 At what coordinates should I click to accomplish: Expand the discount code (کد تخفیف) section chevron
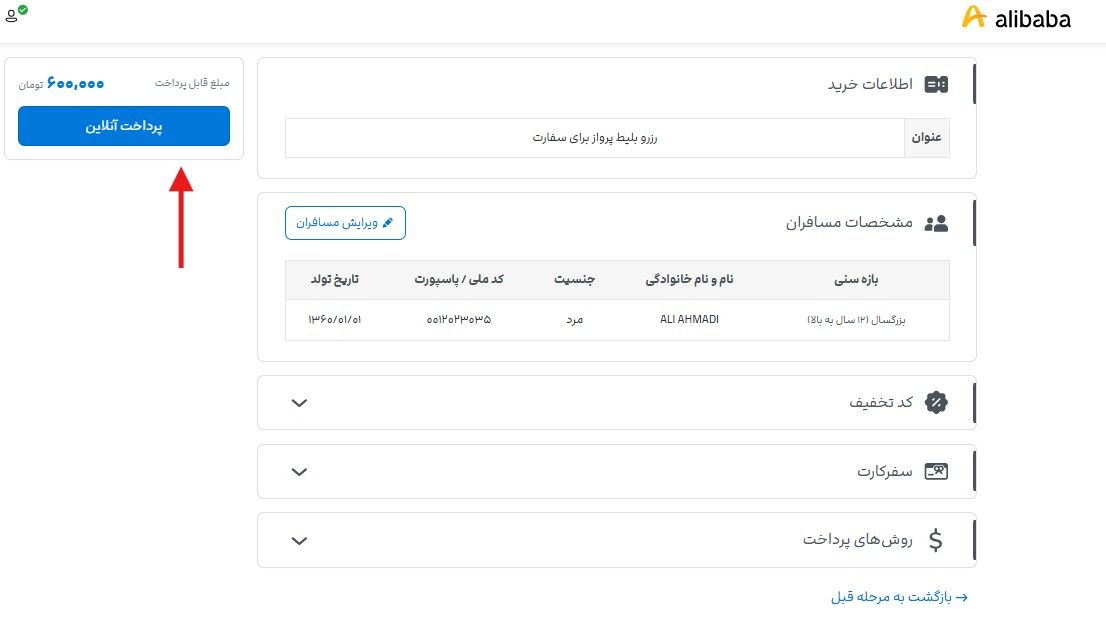(299, 403)
